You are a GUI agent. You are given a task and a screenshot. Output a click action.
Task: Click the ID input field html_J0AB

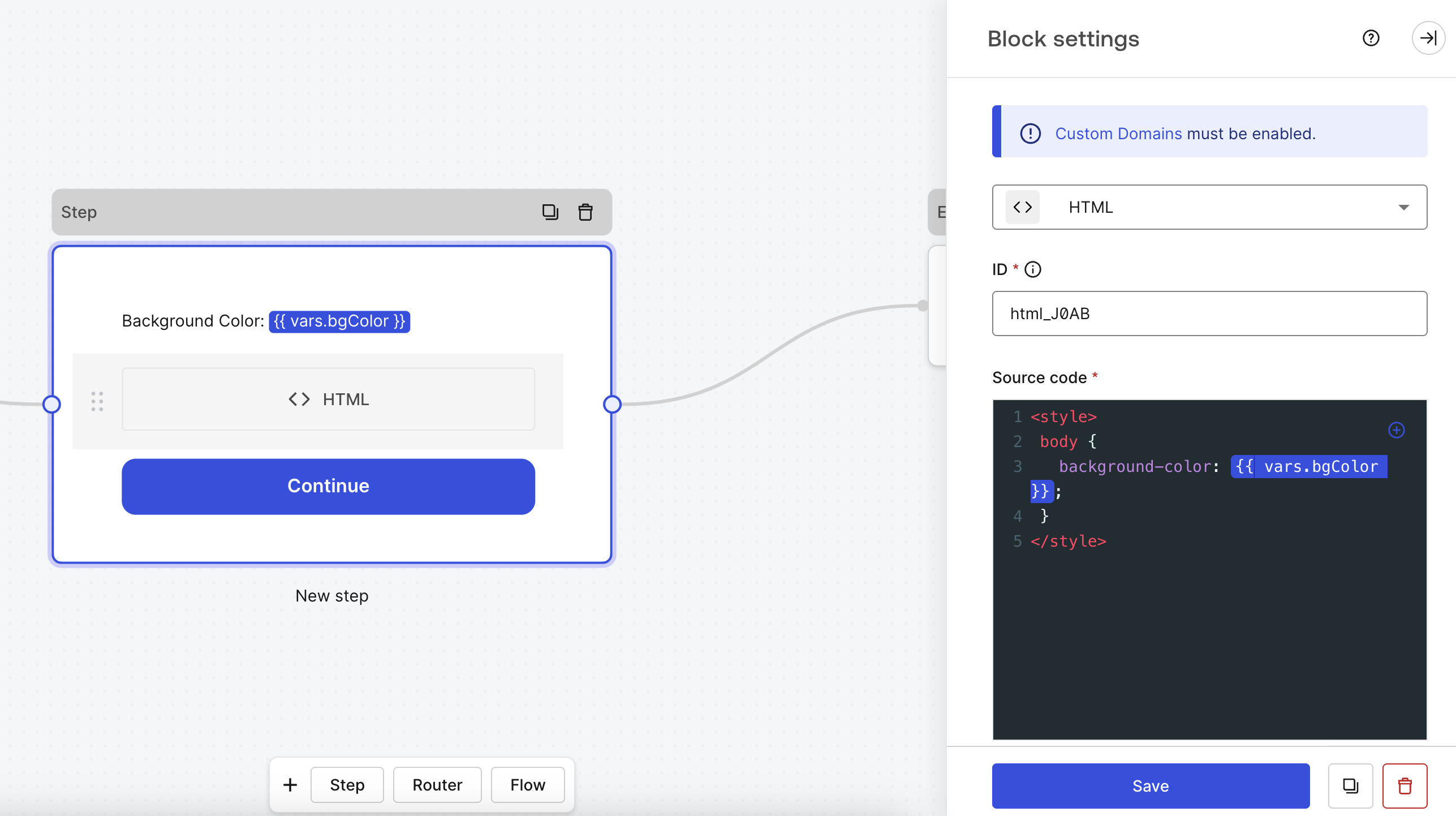(1209, 313)
